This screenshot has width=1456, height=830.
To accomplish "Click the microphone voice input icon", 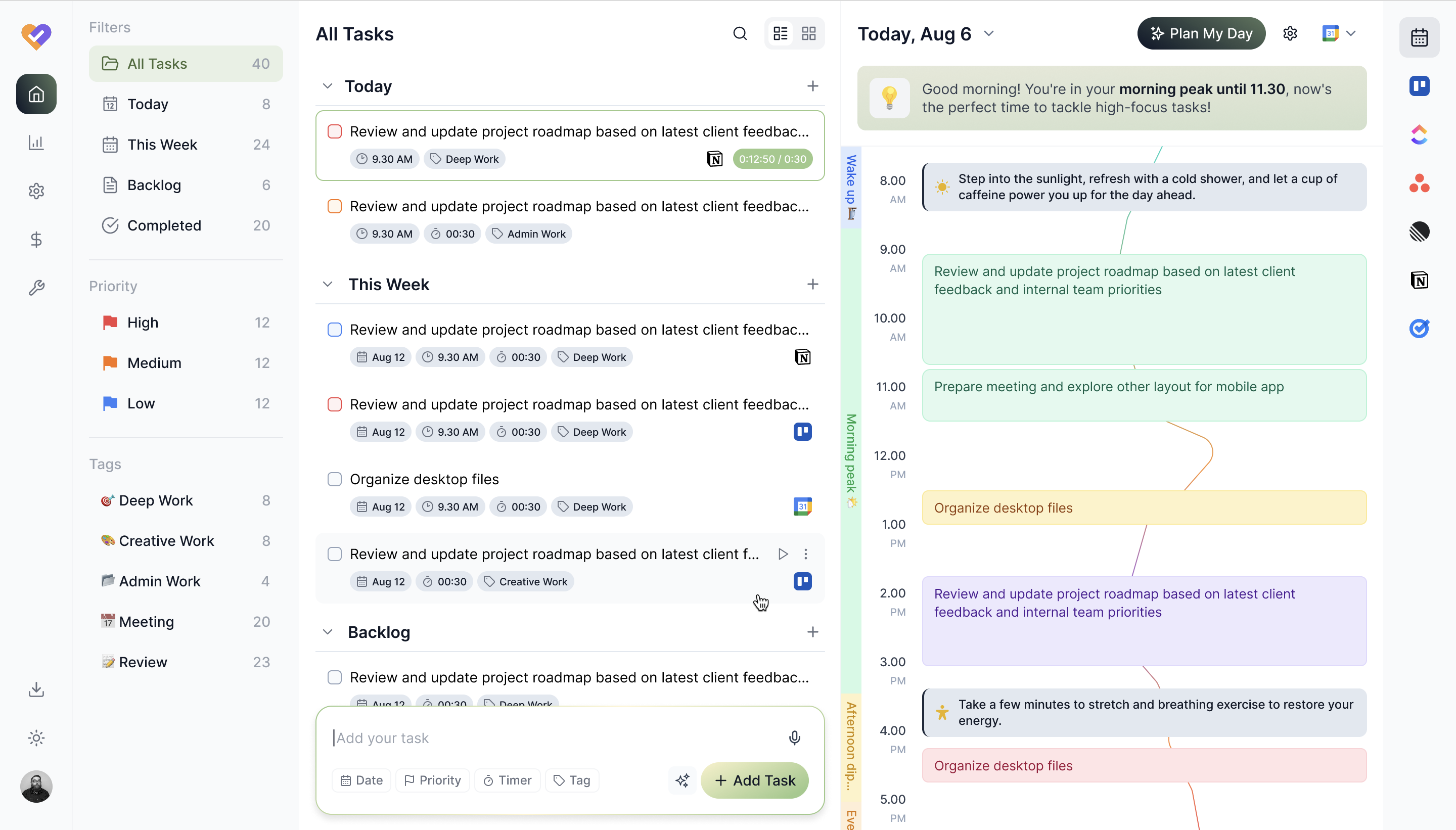I will (794, 737).
